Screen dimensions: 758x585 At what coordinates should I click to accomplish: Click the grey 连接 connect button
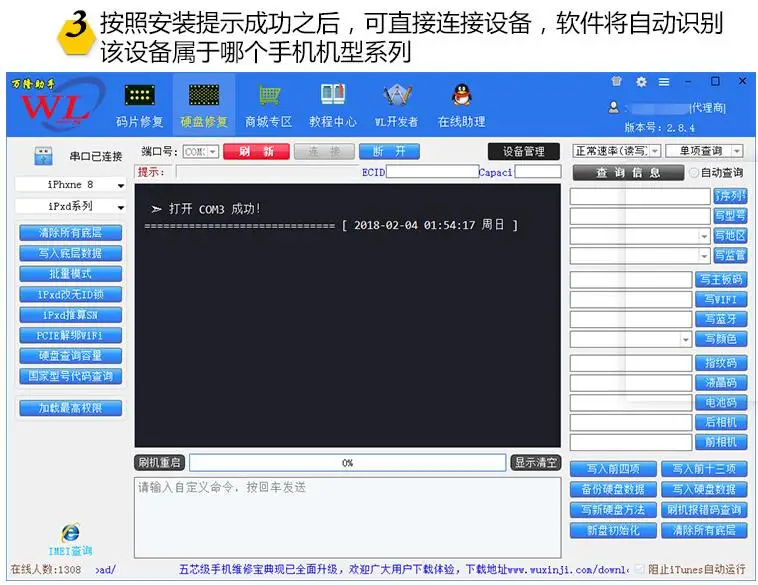[x=324, y=152]
